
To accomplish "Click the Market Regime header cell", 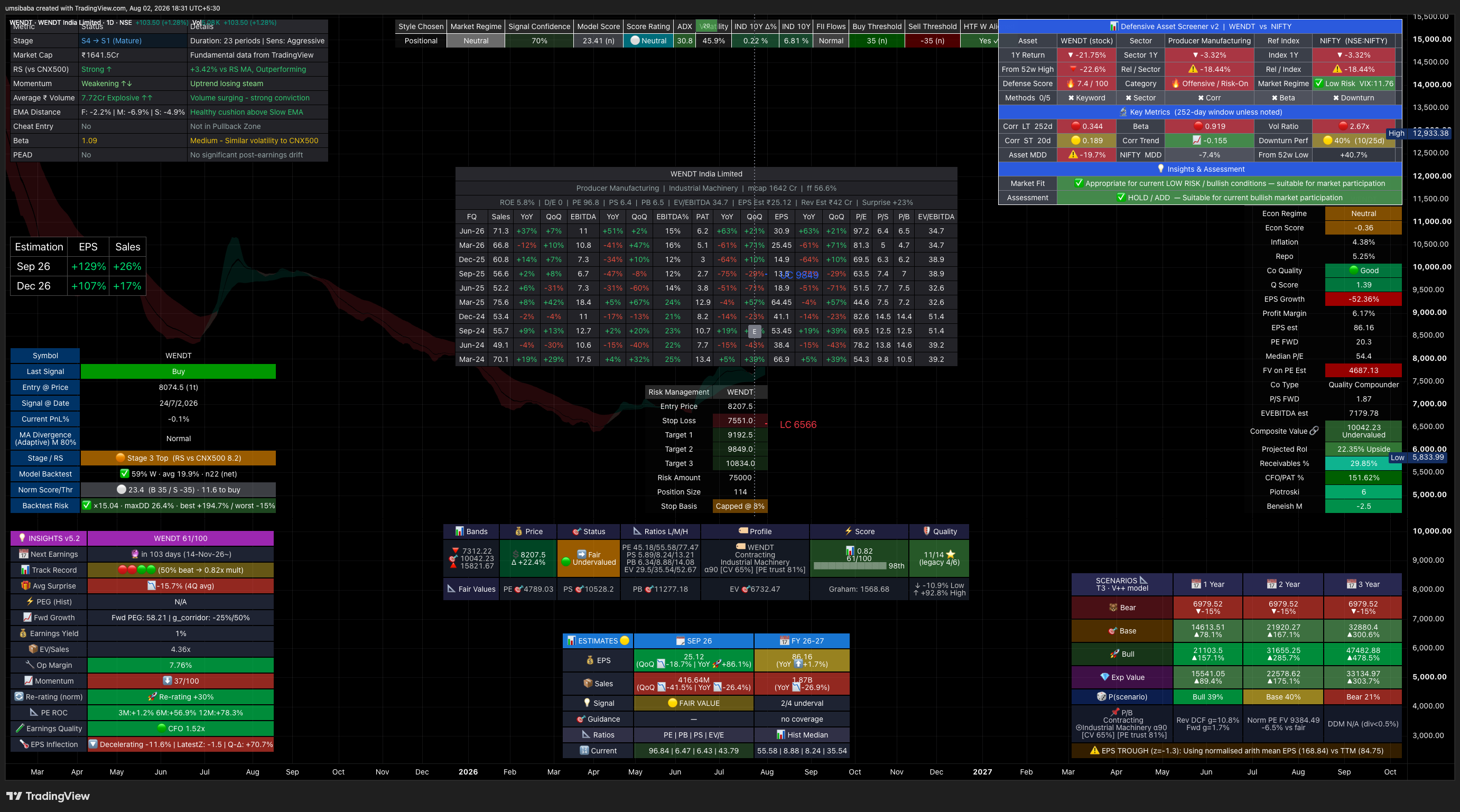I will [476, 26].
